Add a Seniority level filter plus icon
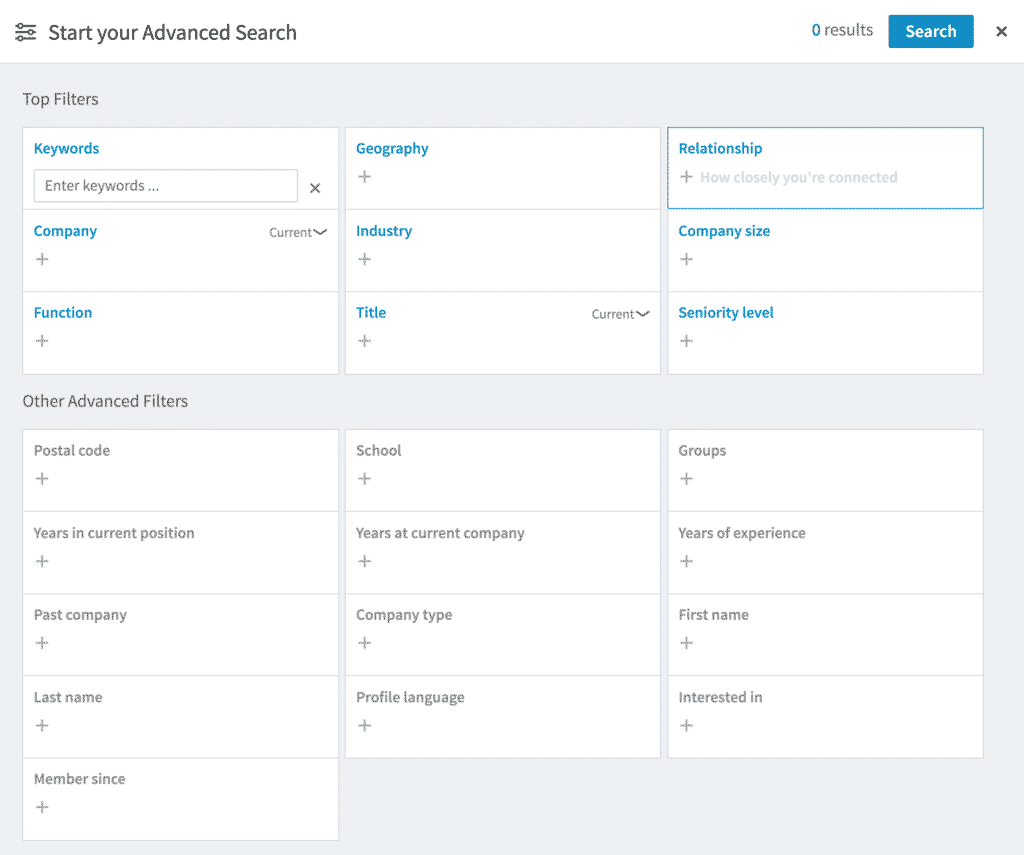The image size is (1024, 855). click(686, 341)
